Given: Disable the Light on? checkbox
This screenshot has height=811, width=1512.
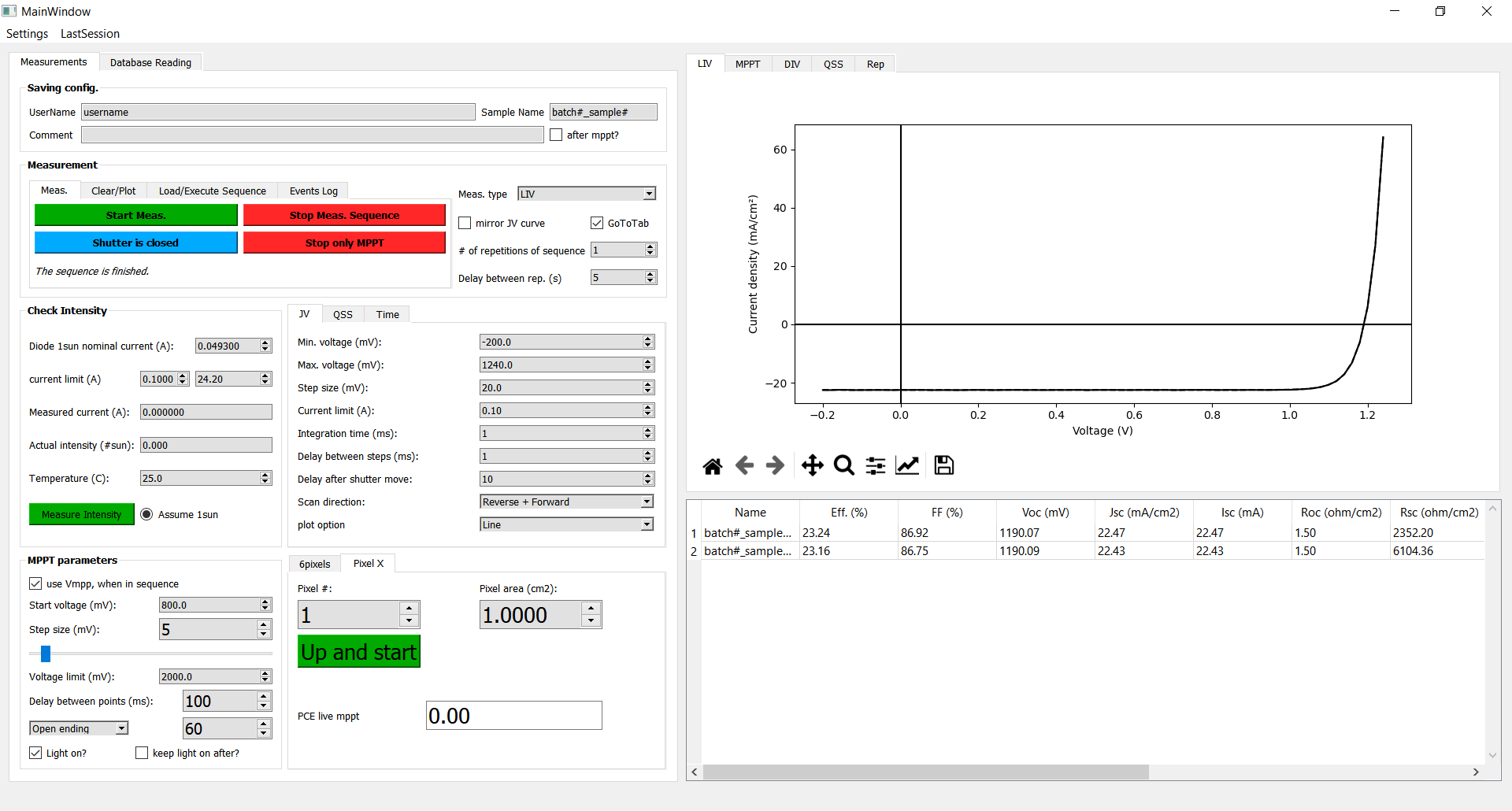Looking at the screenshot, I should point(35,753).
